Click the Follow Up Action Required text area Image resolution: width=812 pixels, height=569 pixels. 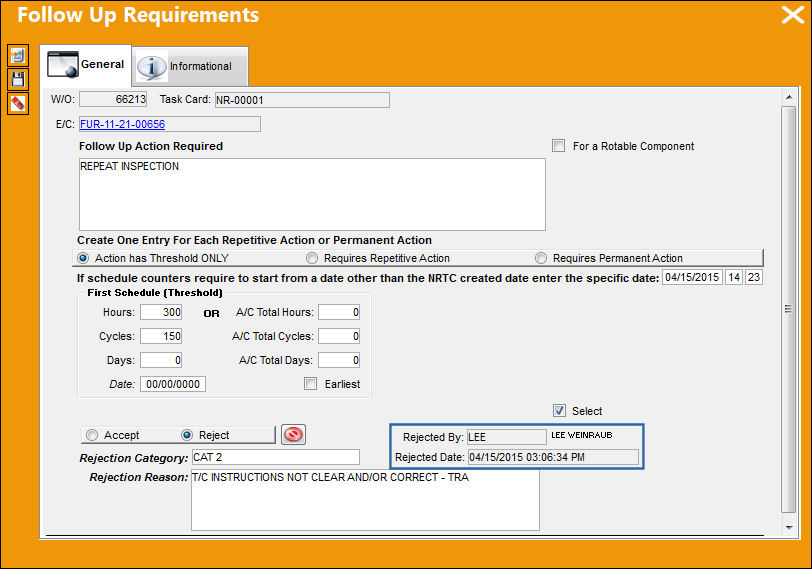[312, 194]
